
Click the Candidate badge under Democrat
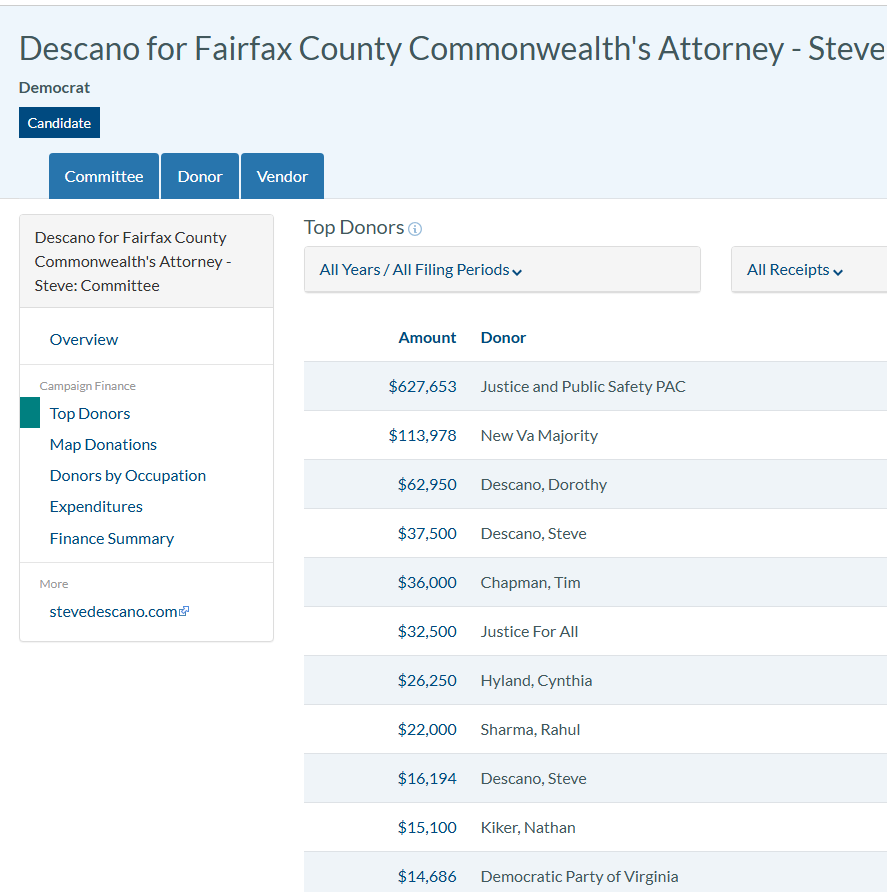tap(59, 122)
